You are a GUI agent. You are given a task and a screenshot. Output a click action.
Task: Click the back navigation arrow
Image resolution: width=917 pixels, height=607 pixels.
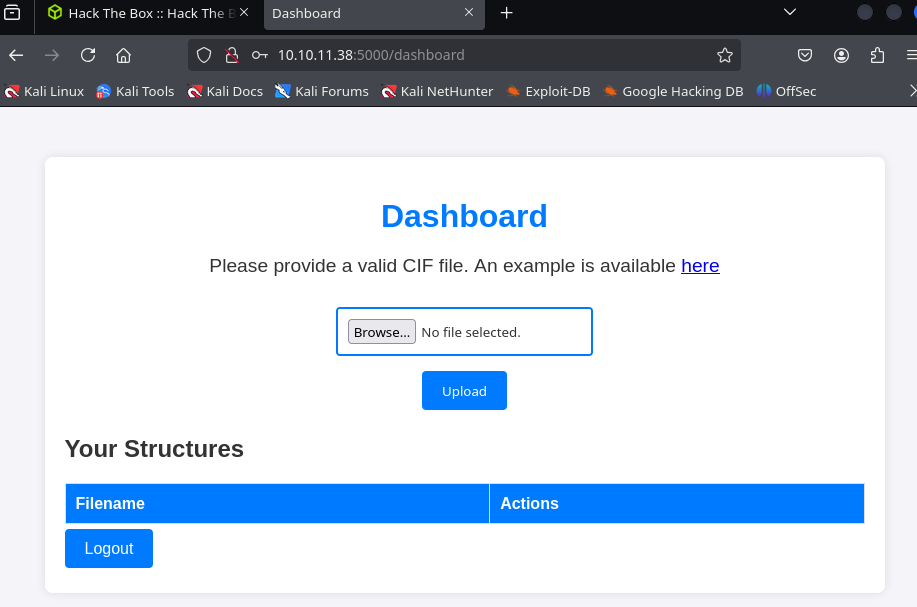tap(16, 55)
